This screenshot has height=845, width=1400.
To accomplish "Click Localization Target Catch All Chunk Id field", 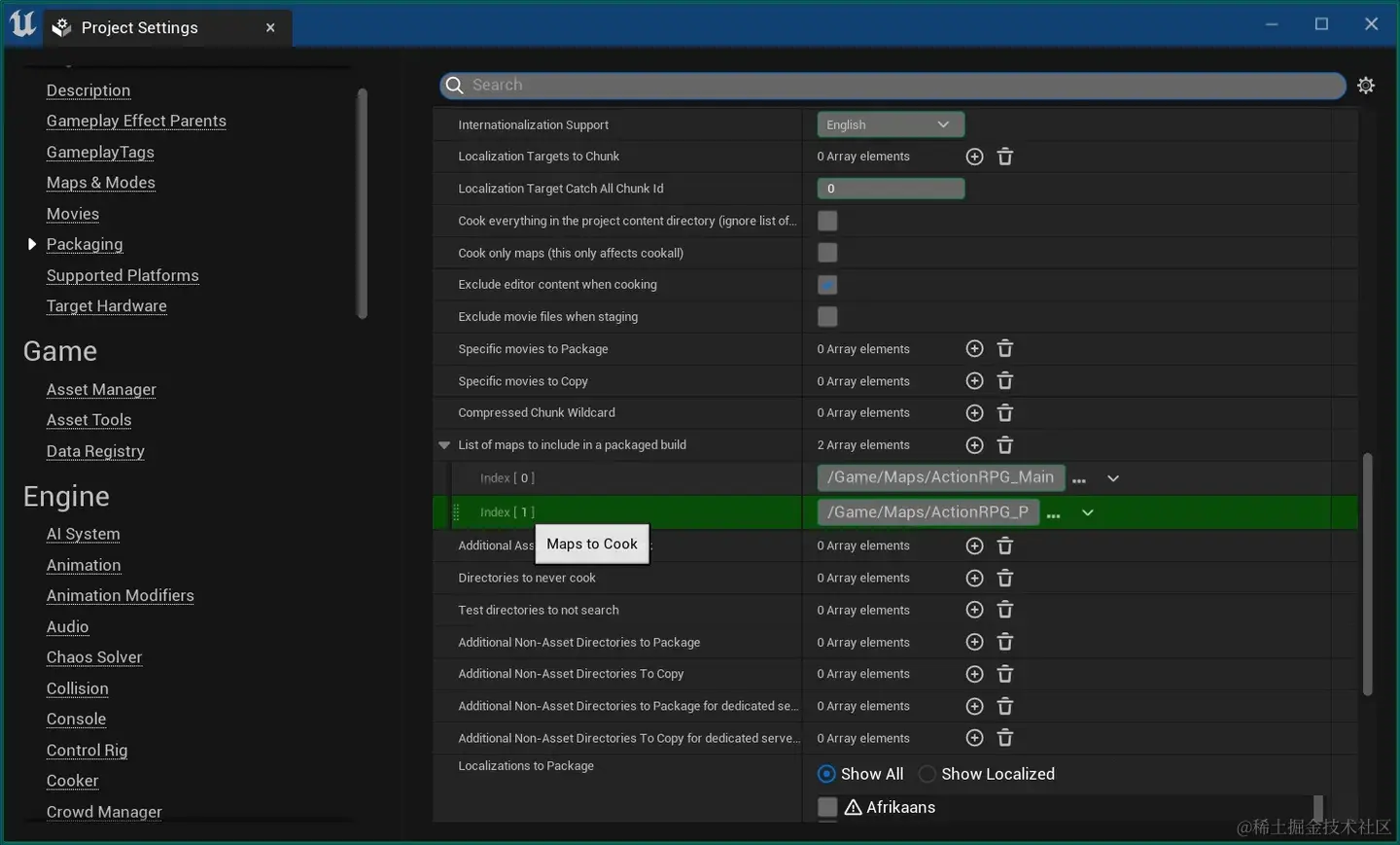I will point(891,189).
